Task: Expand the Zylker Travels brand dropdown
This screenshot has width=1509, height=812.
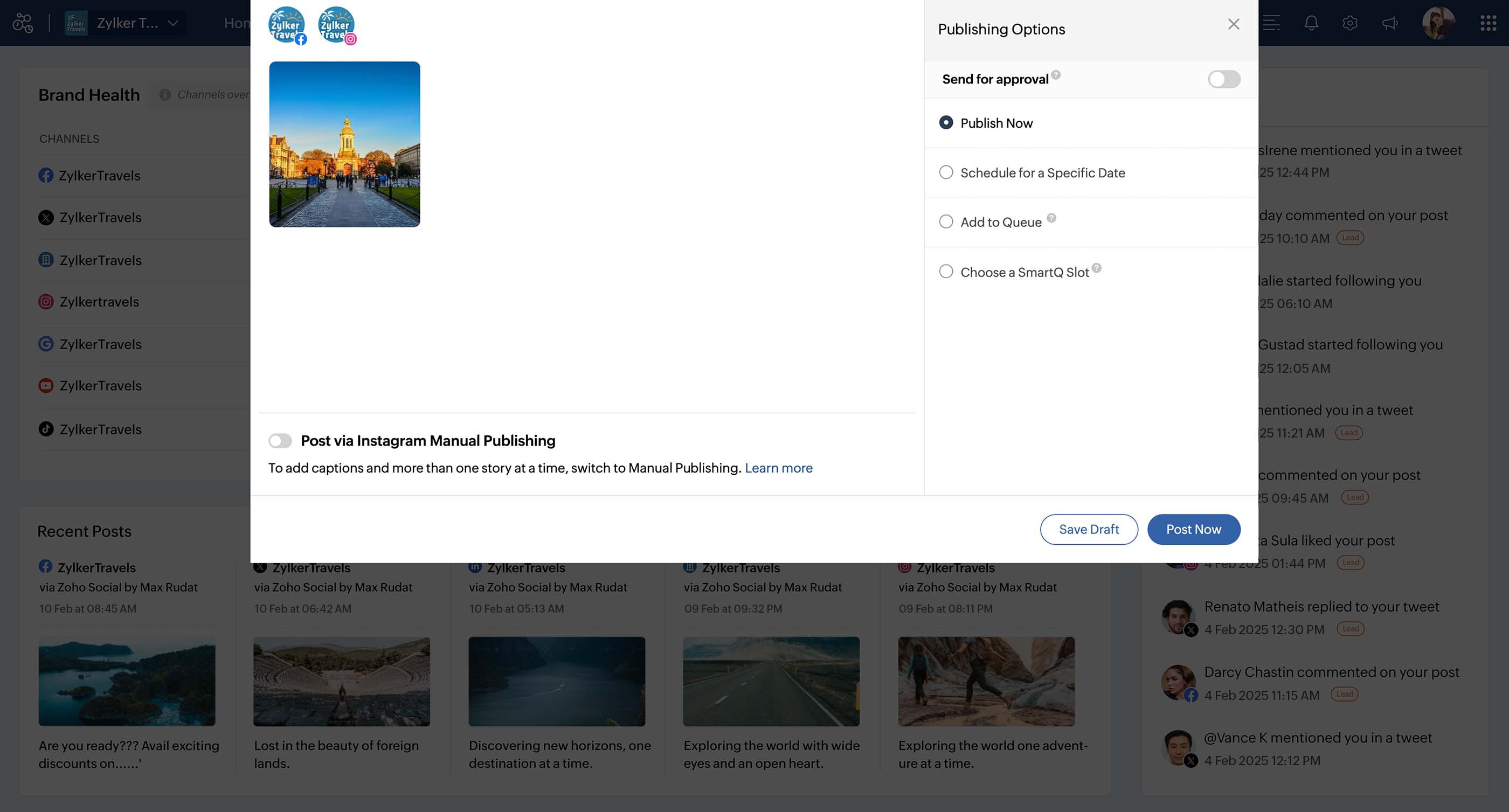Action: [173, 23]
